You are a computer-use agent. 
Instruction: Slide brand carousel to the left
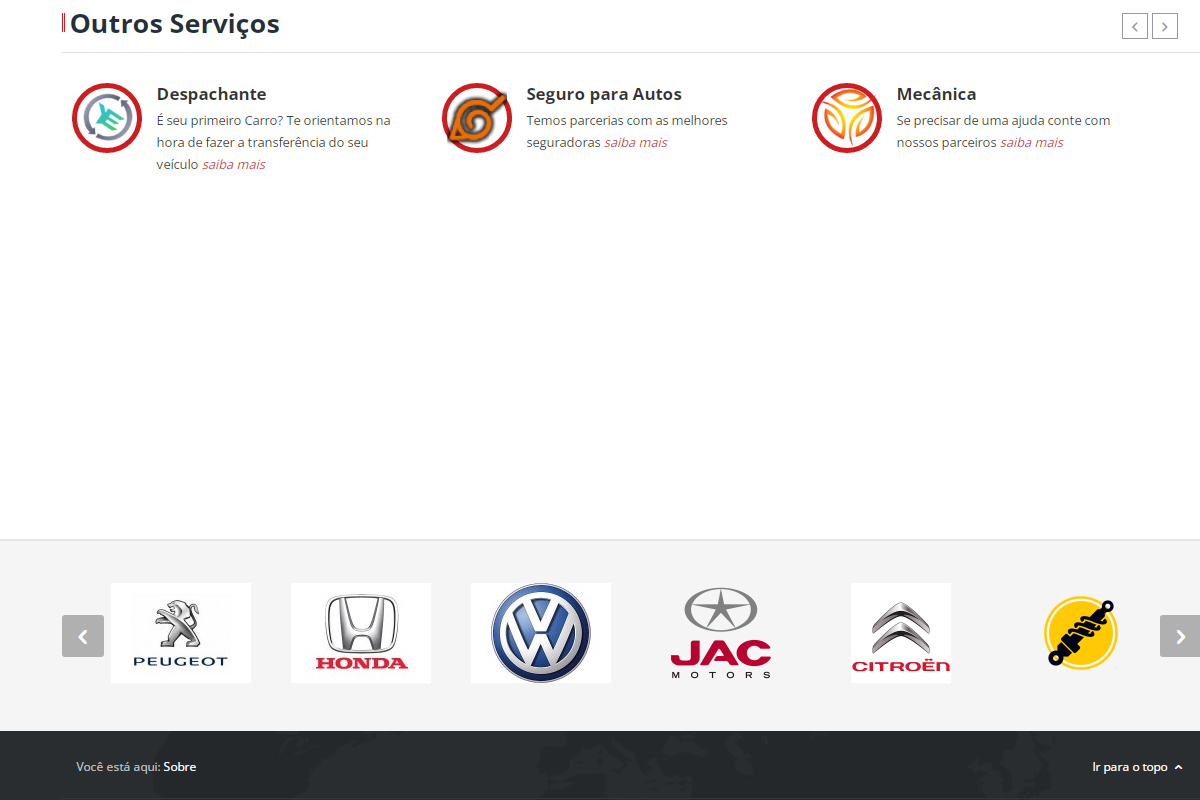[x=83, y=636]
